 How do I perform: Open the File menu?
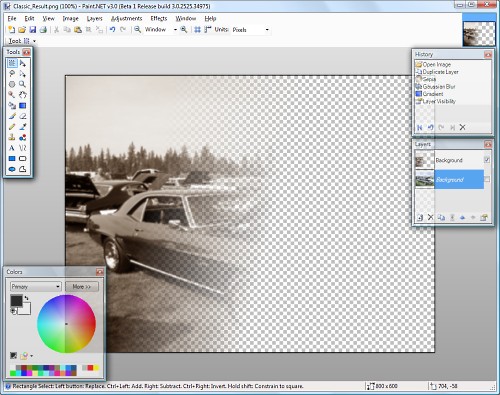point(12,18)
